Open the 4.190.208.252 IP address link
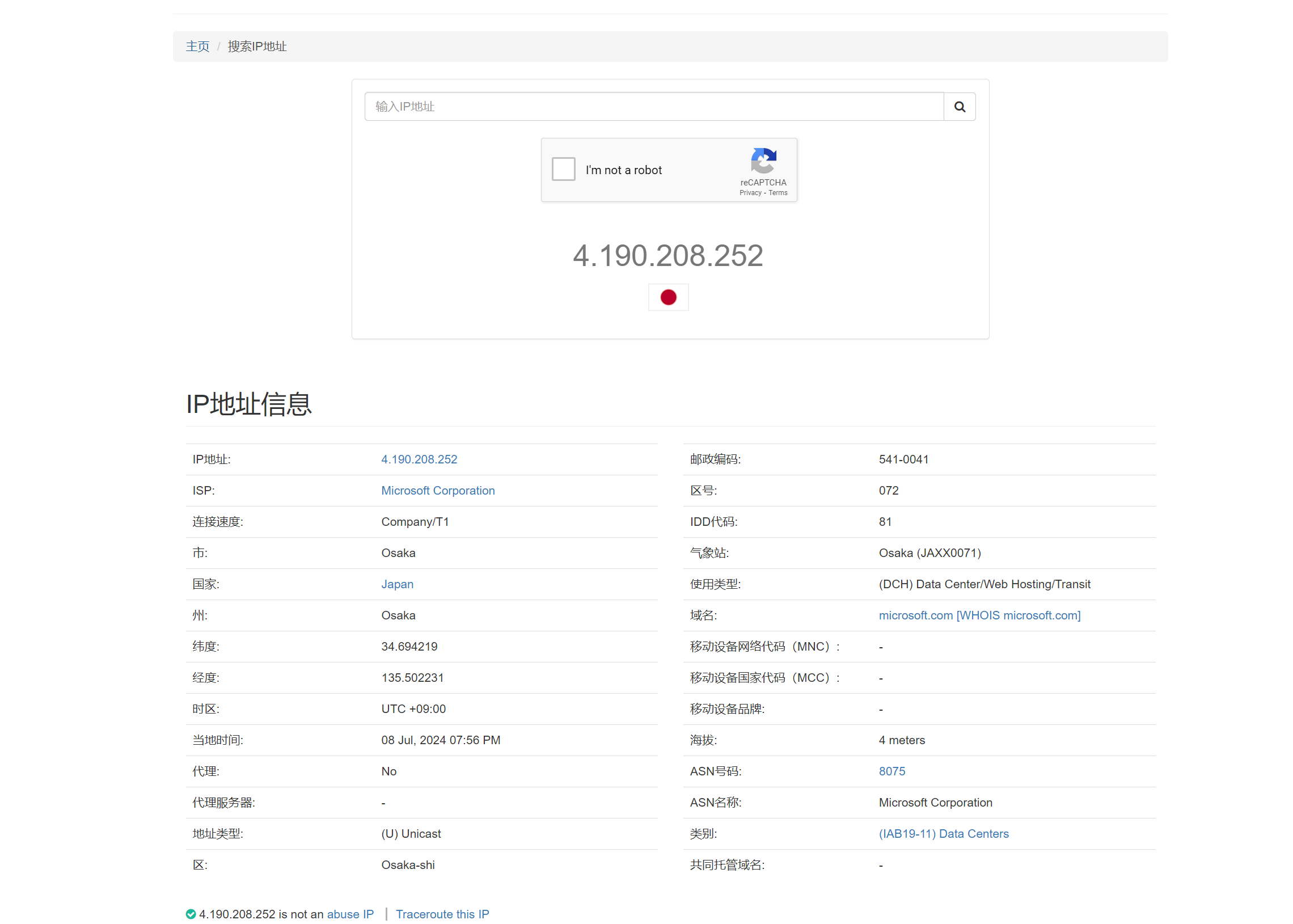 pyautogui.click(x=419, y=459)
